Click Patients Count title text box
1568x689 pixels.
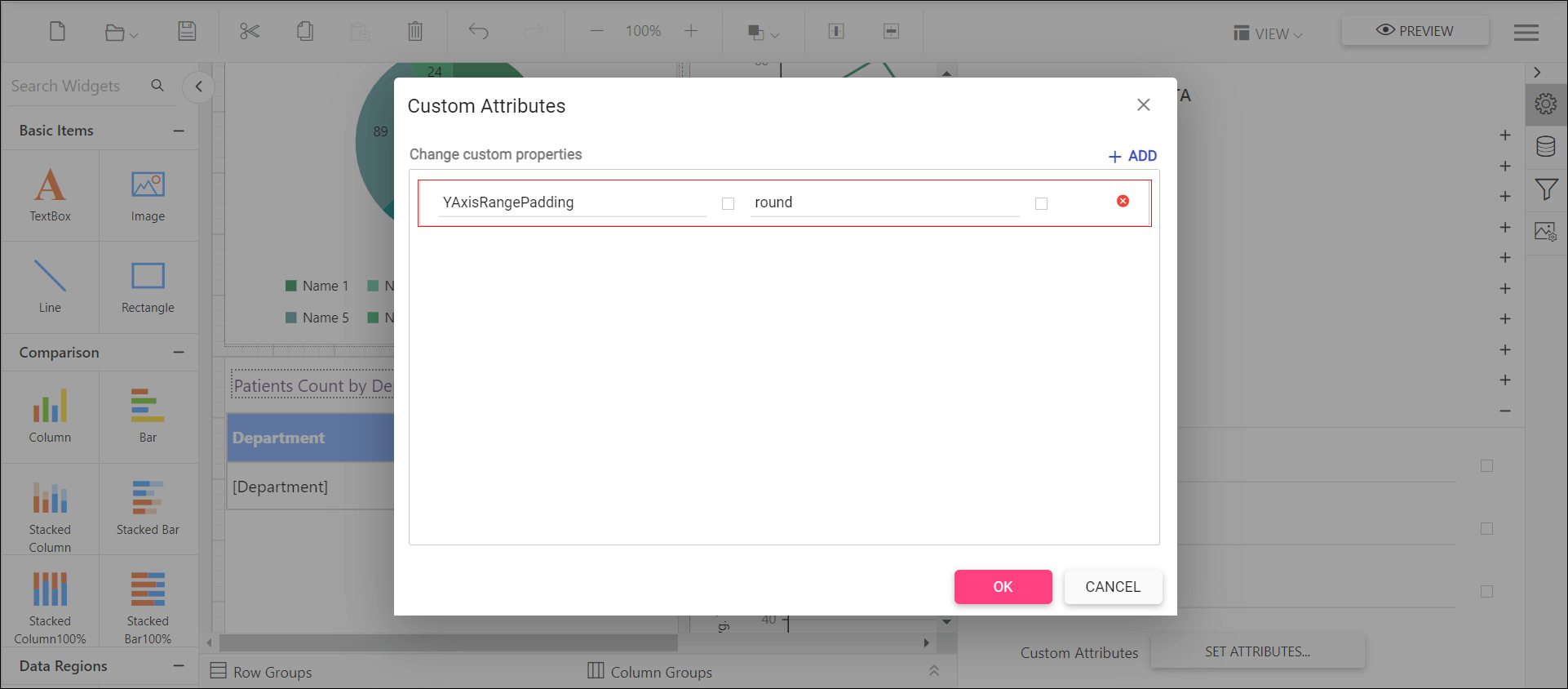[312, 385]
